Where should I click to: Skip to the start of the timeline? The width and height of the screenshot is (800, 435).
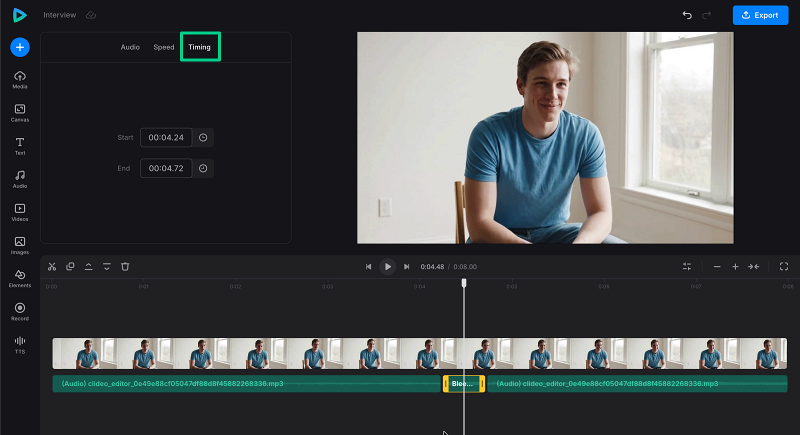[368, 267]
